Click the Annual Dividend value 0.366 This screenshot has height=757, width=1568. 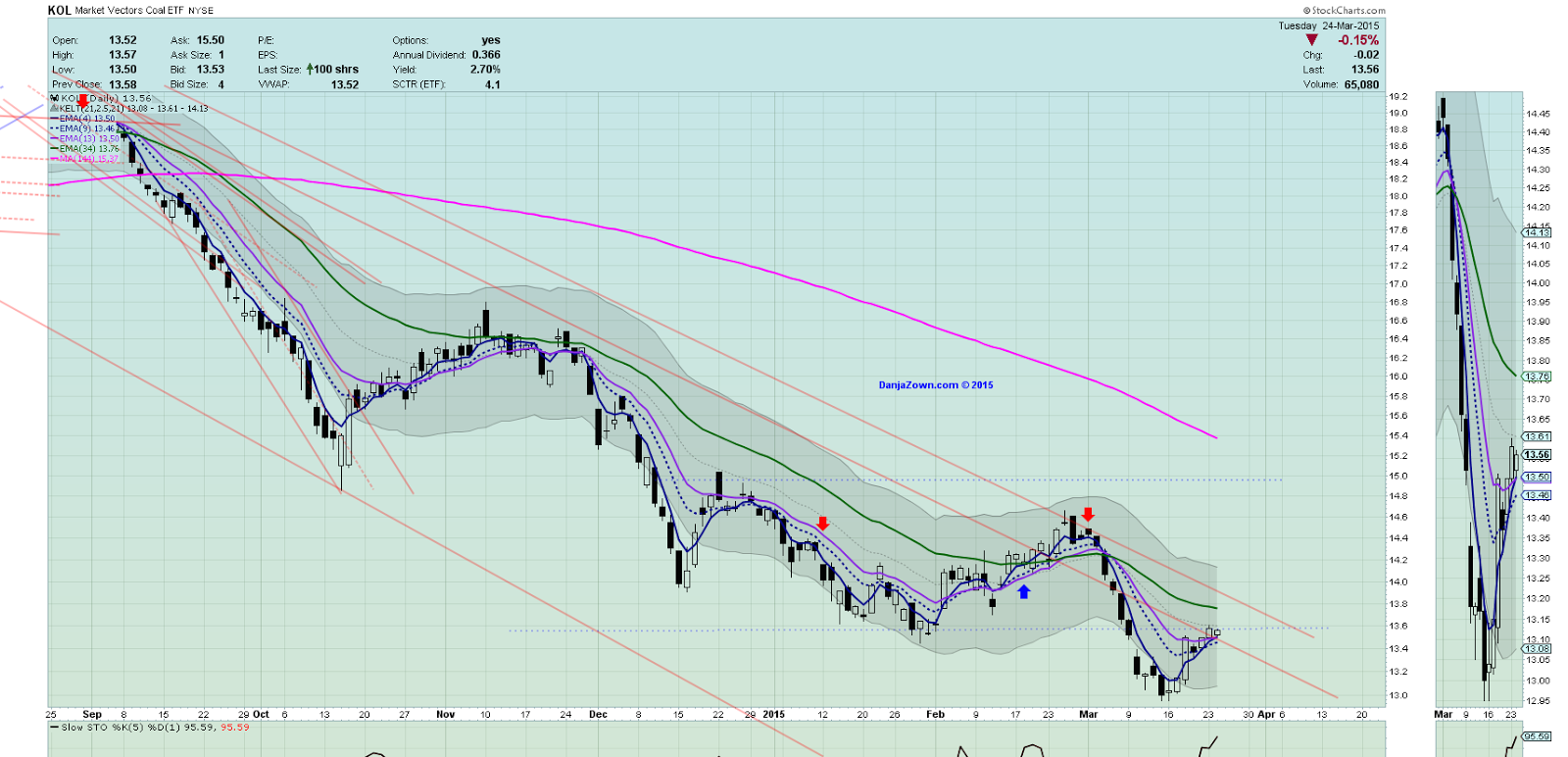click(486, 55)
